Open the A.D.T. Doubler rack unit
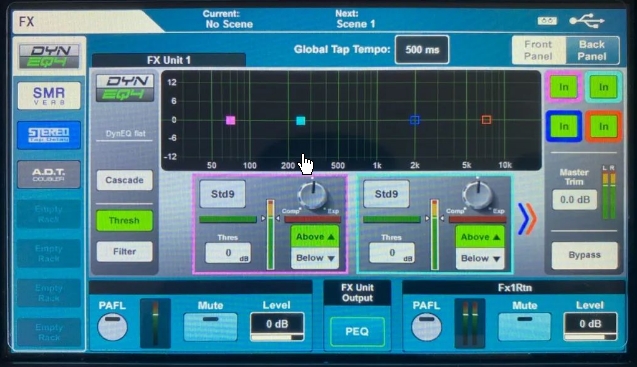The image size is (637, 367). tap(49, 175)
